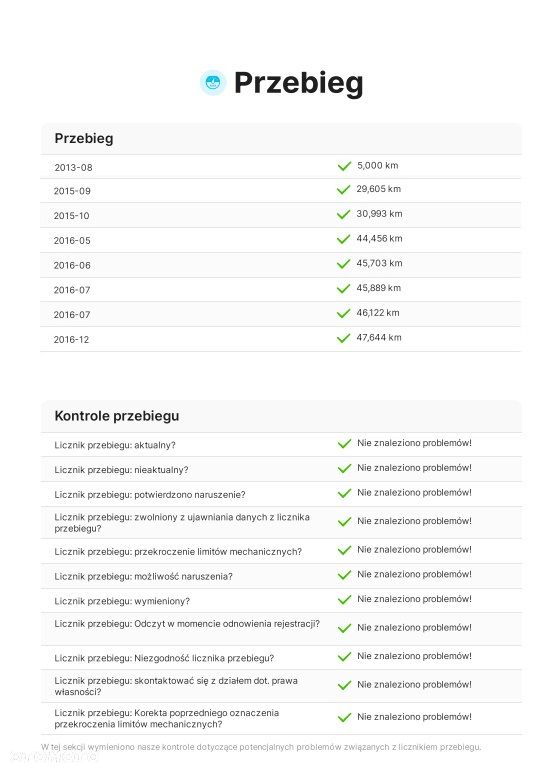
Task: Click checkmark for 'Licznik przebiegu: aktualny?' row
Action: click(x=344, y=444)
